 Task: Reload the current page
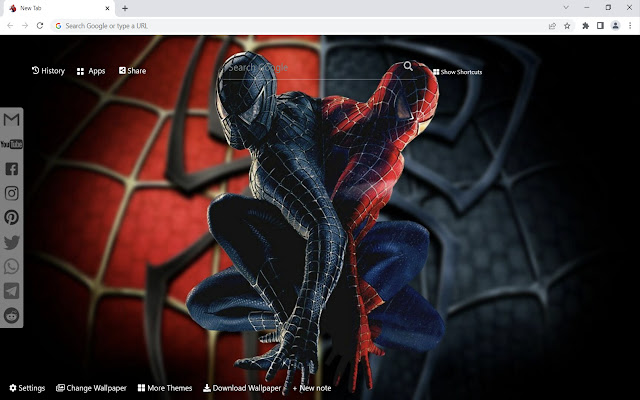pyautogui.click(x=40, y=26)
